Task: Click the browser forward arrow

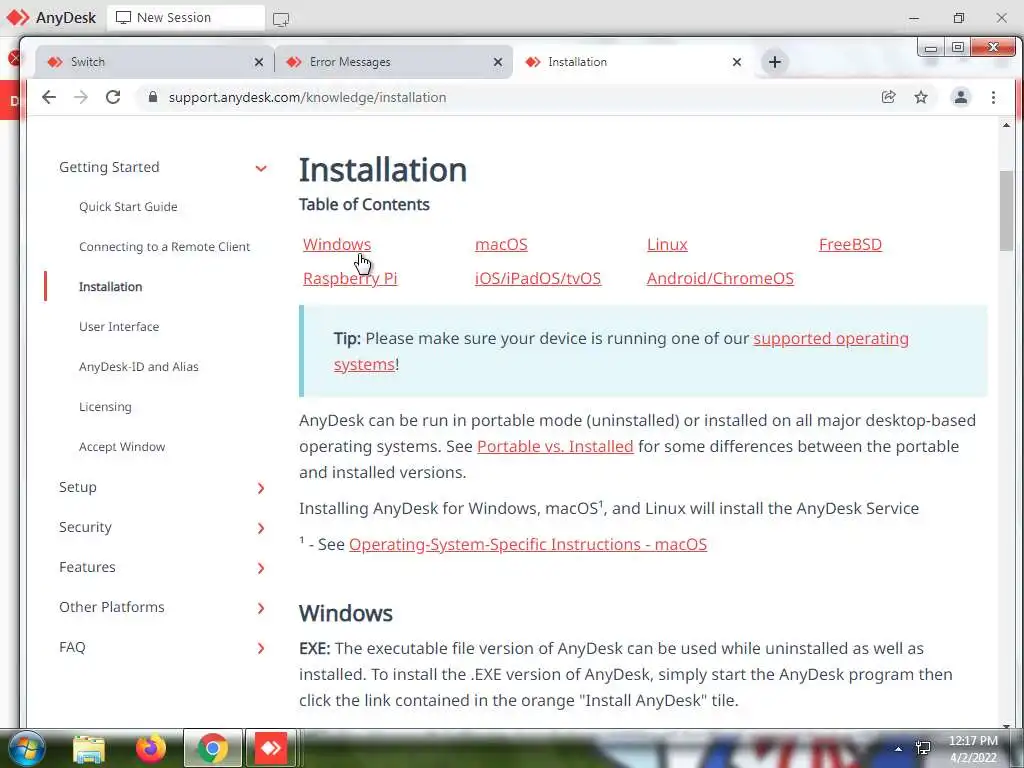Action: pyautogui.click(x=81, y=97)
